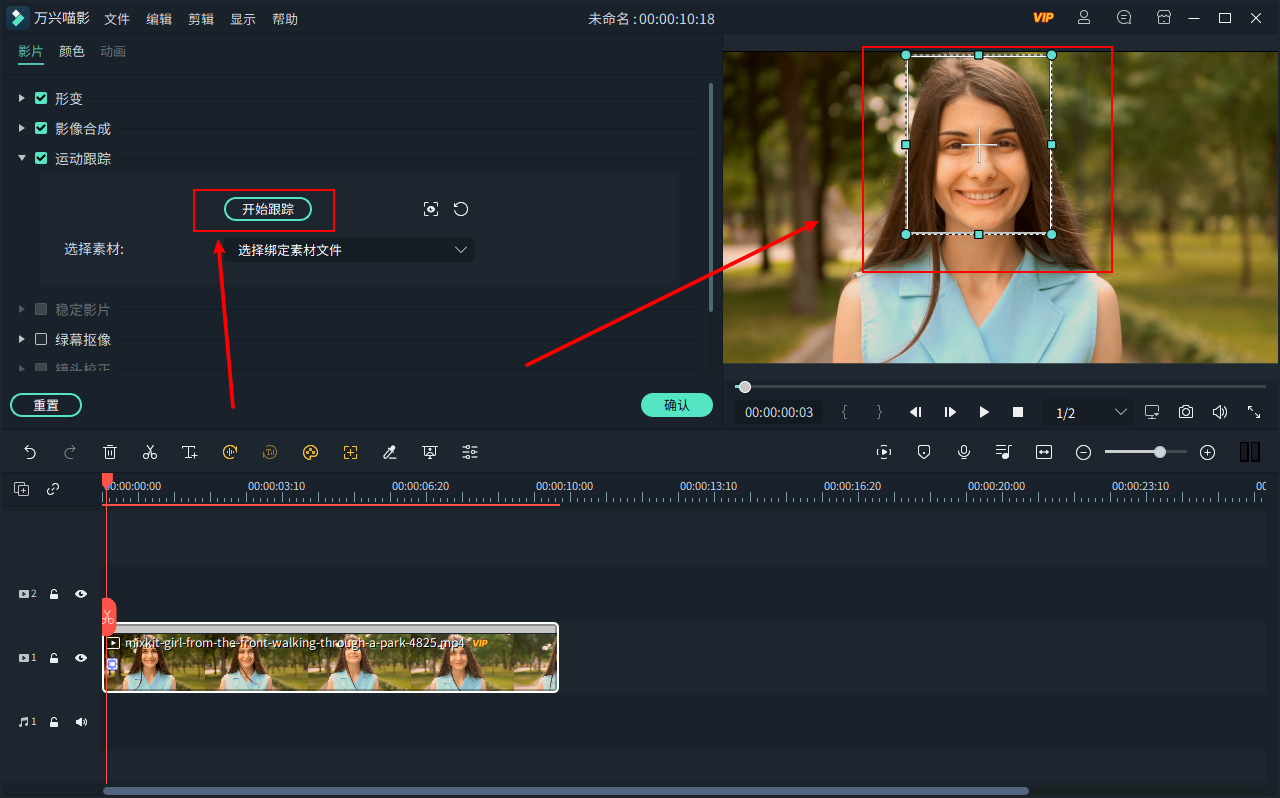This screenshot has width=1280, height=798.
Task: Click the microphone voiceover record icon
Action: 964,452
